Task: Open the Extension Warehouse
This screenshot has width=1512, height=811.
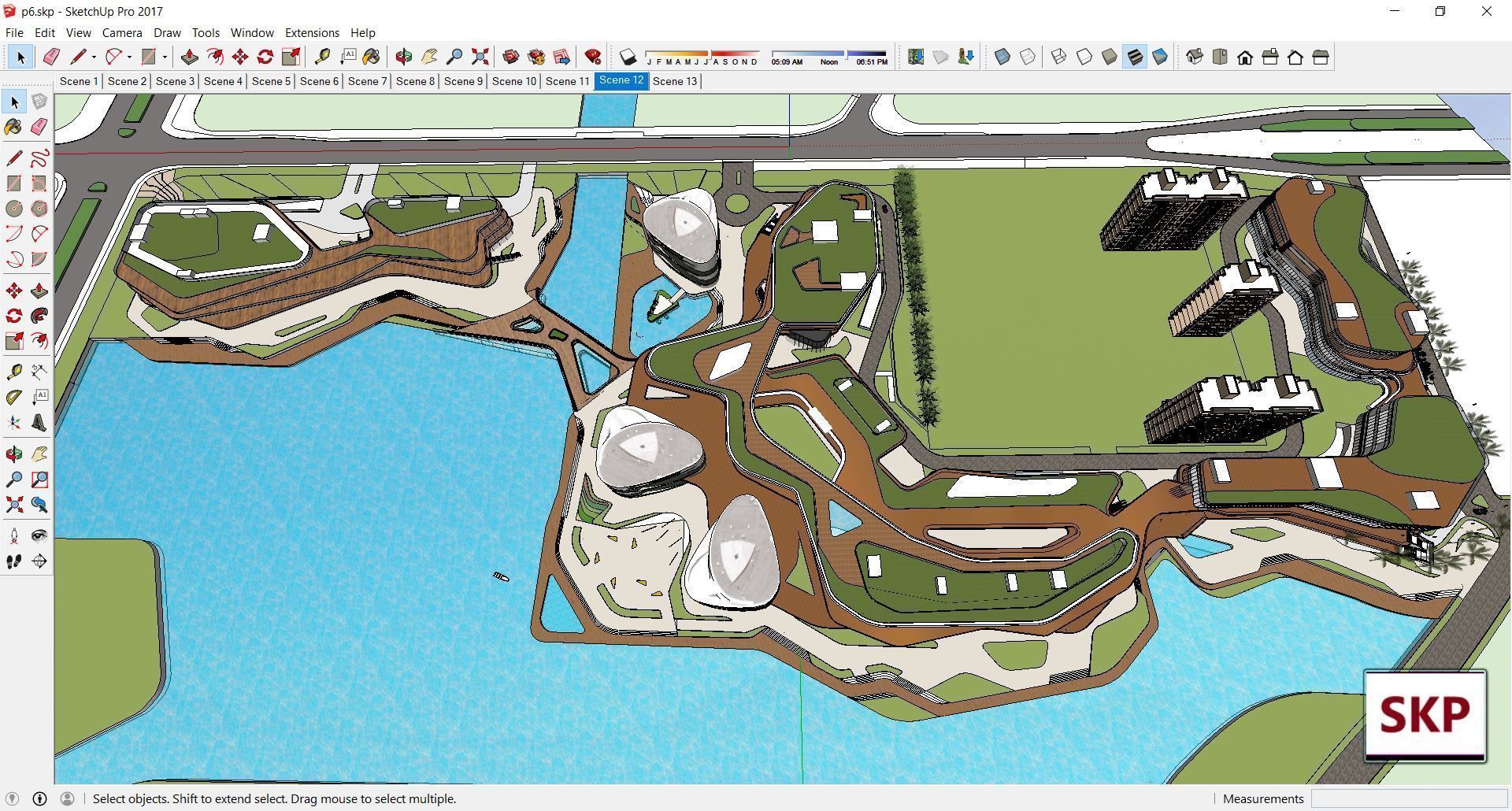Action: [x=536, y=57]
